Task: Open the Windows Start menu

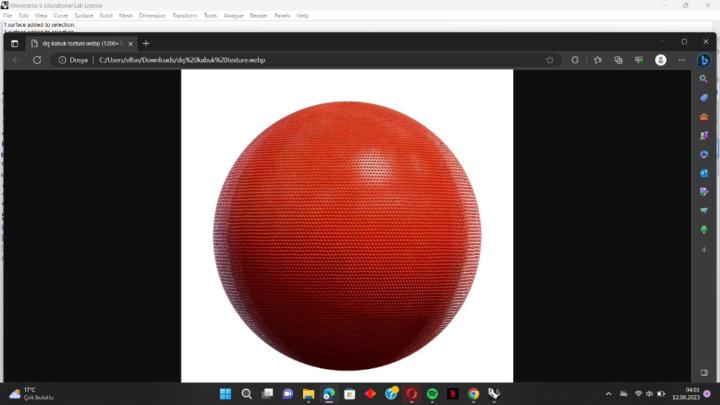Action: tap(225, 394)
